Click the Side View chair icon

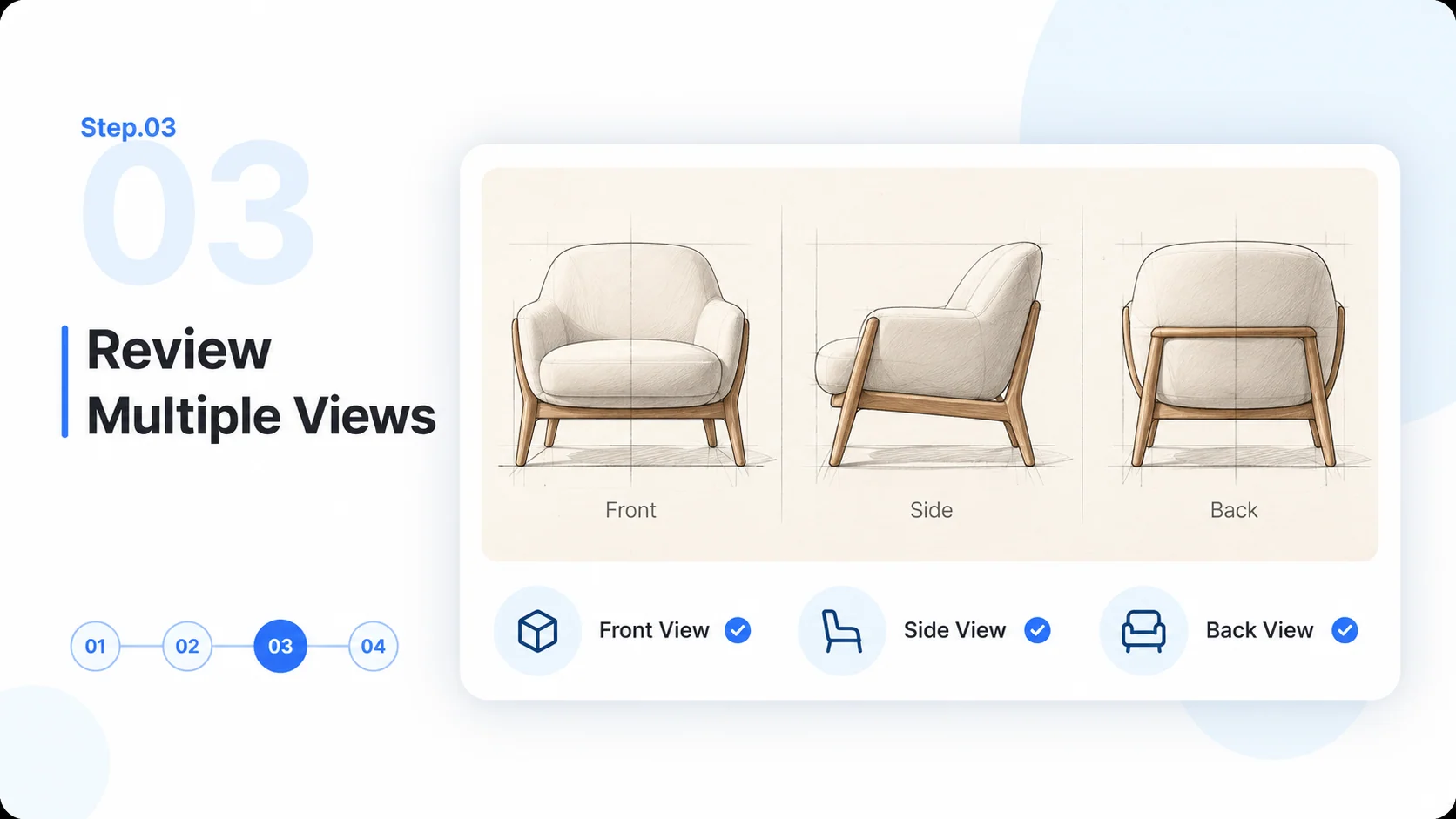point(841,631)
